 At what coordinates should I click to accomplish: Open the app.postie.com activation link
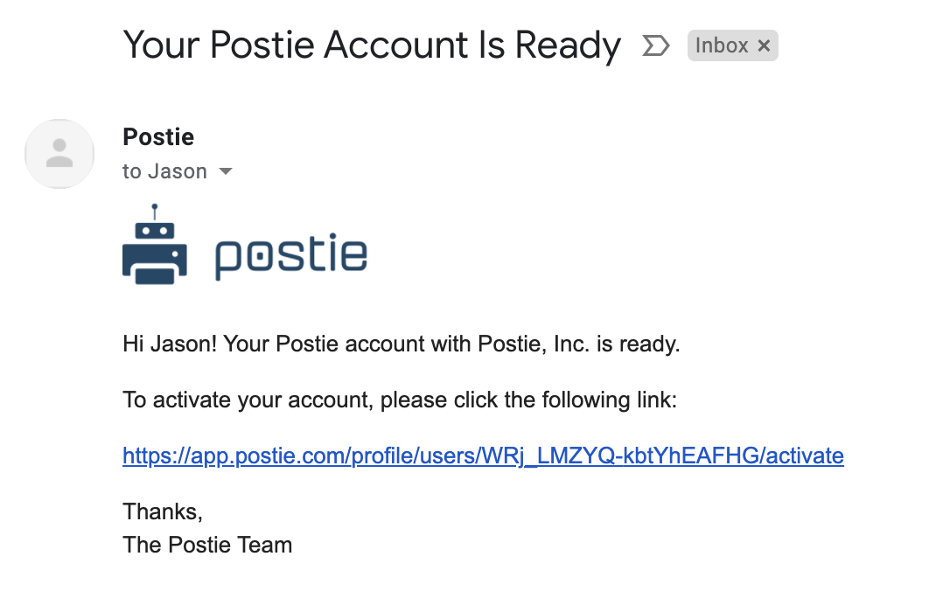[x=483, y=457]
